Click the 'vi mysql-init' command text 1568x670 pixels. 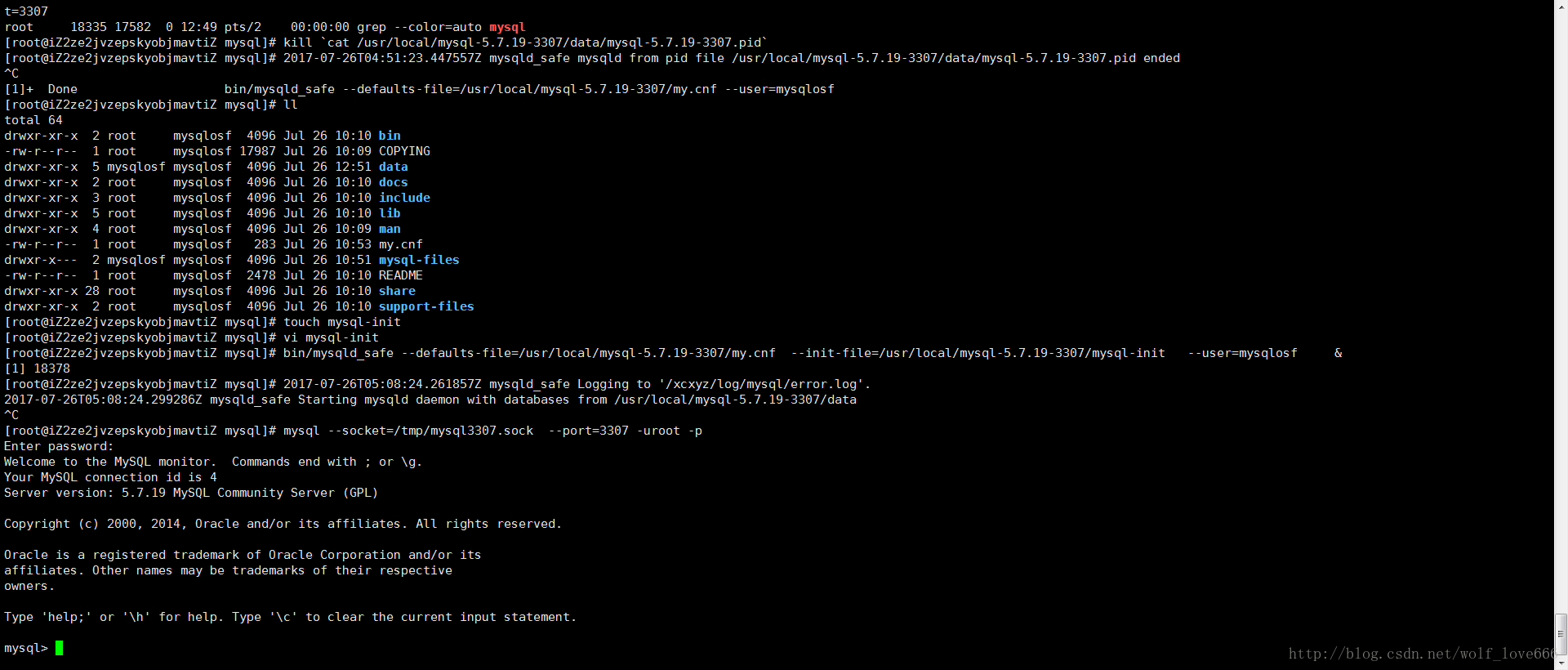pyautogui.click(x=331, y=337)
